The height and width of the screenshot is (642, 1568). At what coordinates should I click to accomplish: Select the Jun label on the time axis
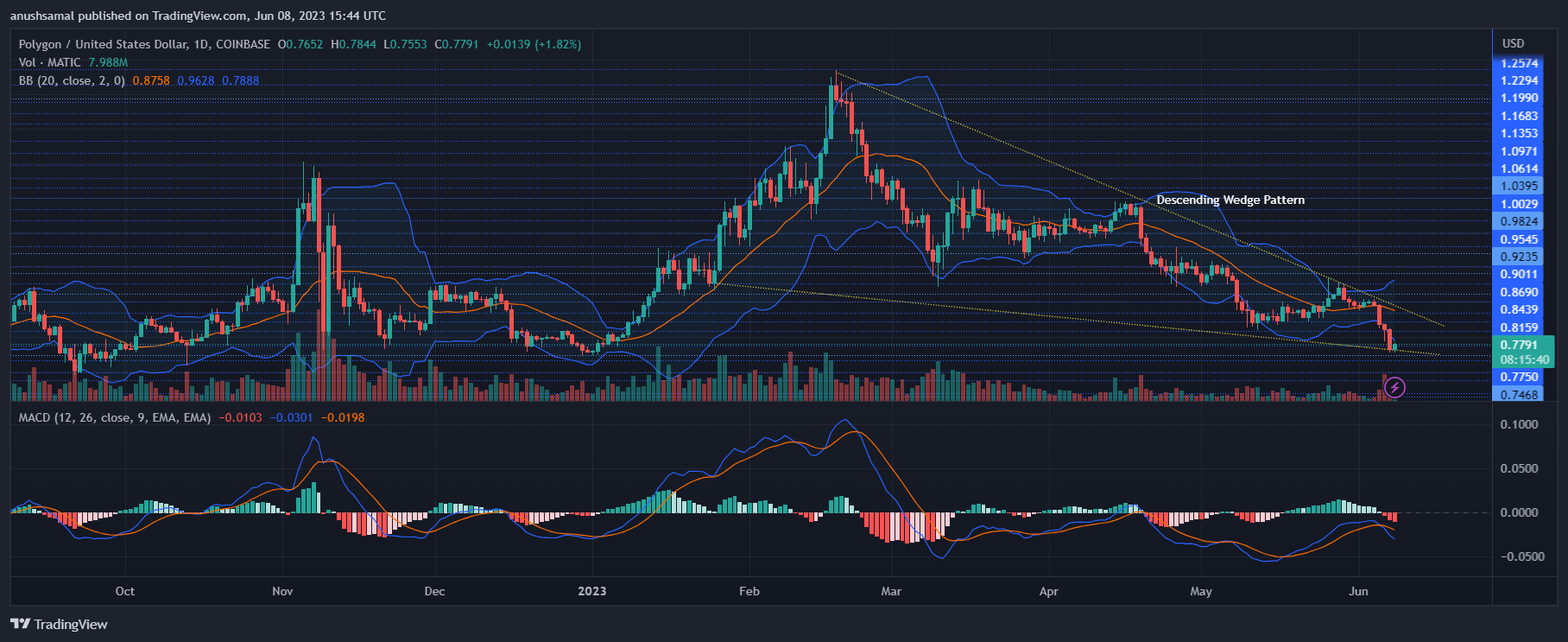[1358, 591]
